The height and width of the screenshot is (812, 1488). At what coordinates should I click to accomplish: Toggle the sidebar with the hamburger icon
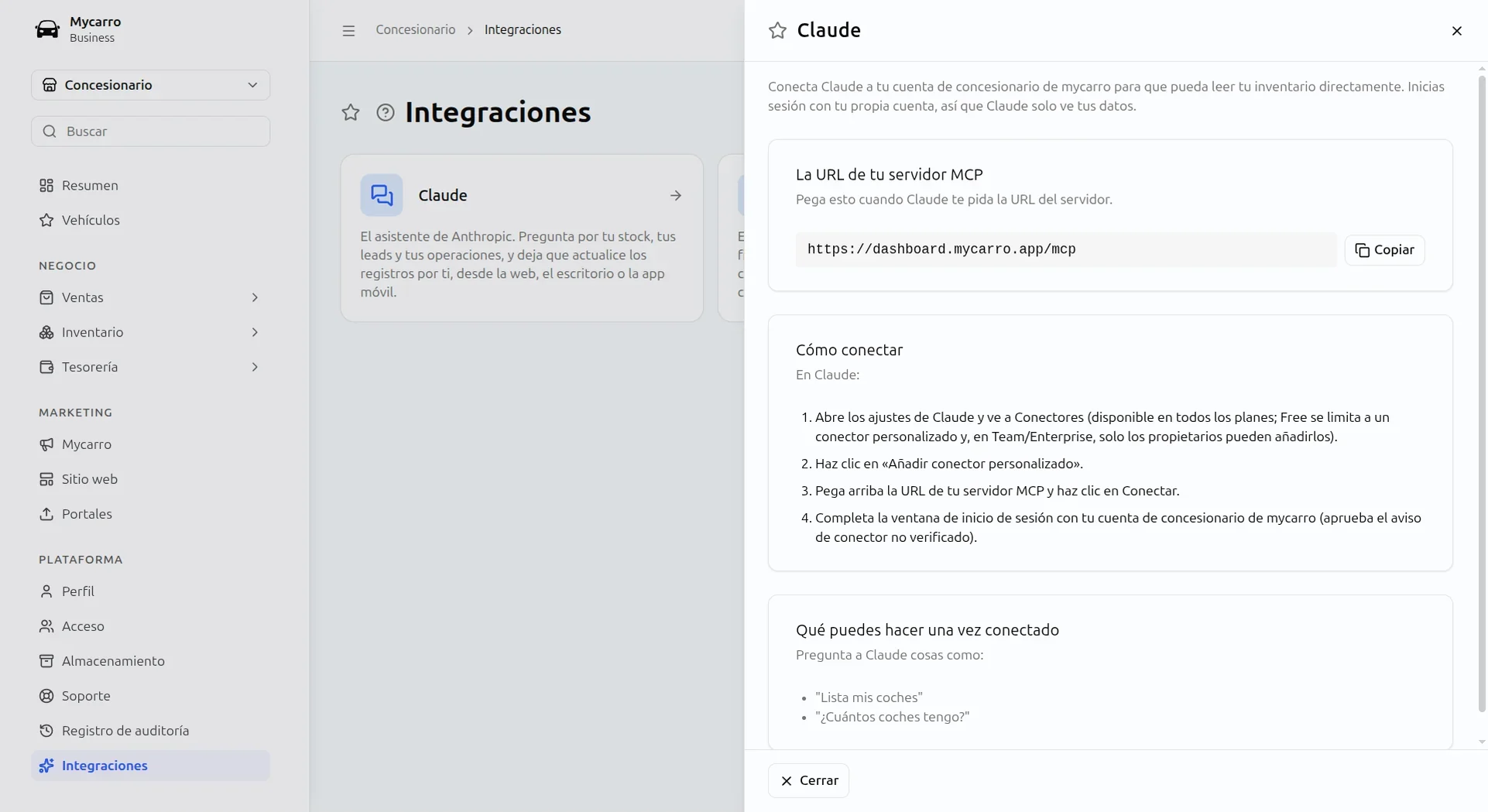[348, 31]
